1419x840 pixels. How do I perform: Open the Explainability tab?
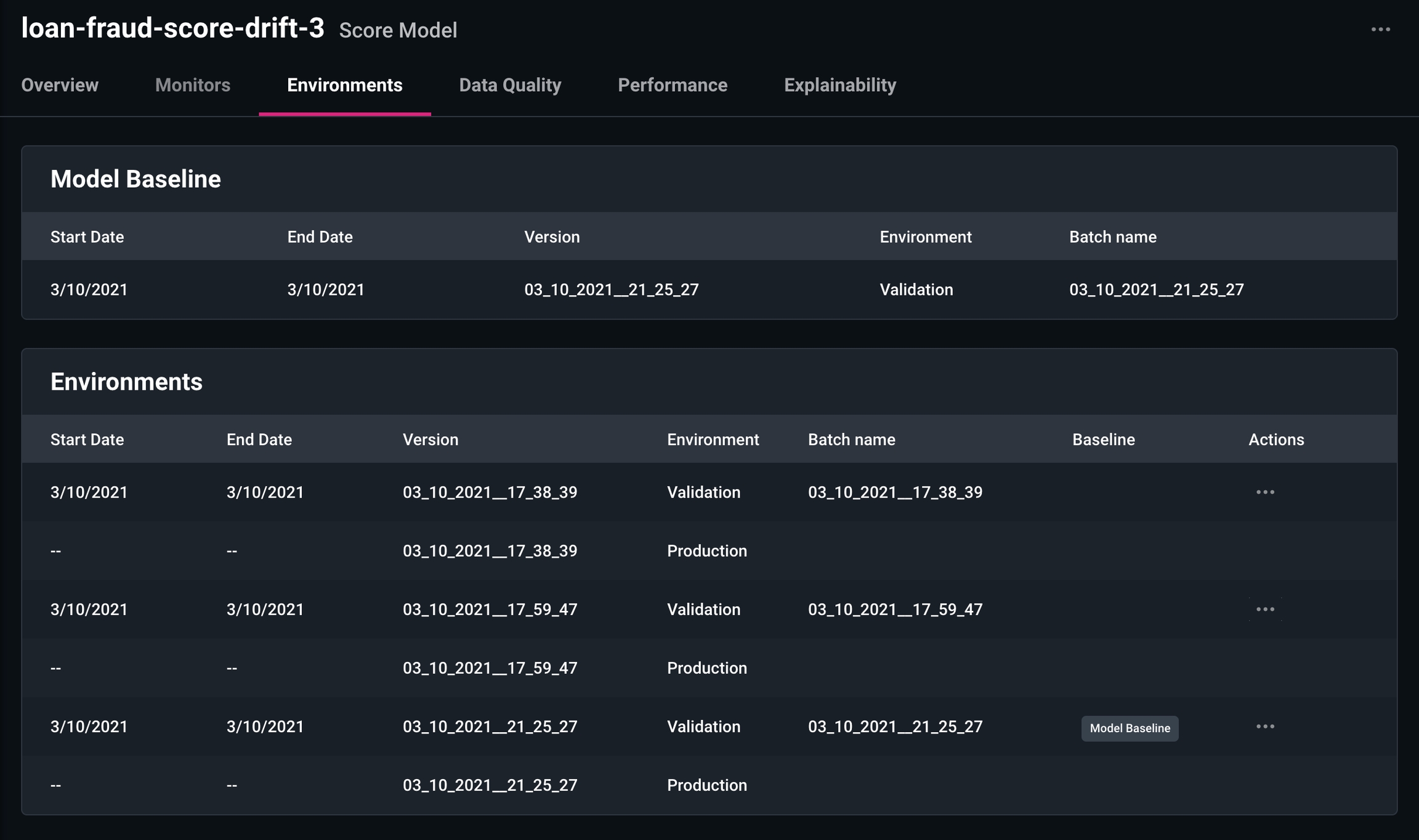click(x=839, y=85)
